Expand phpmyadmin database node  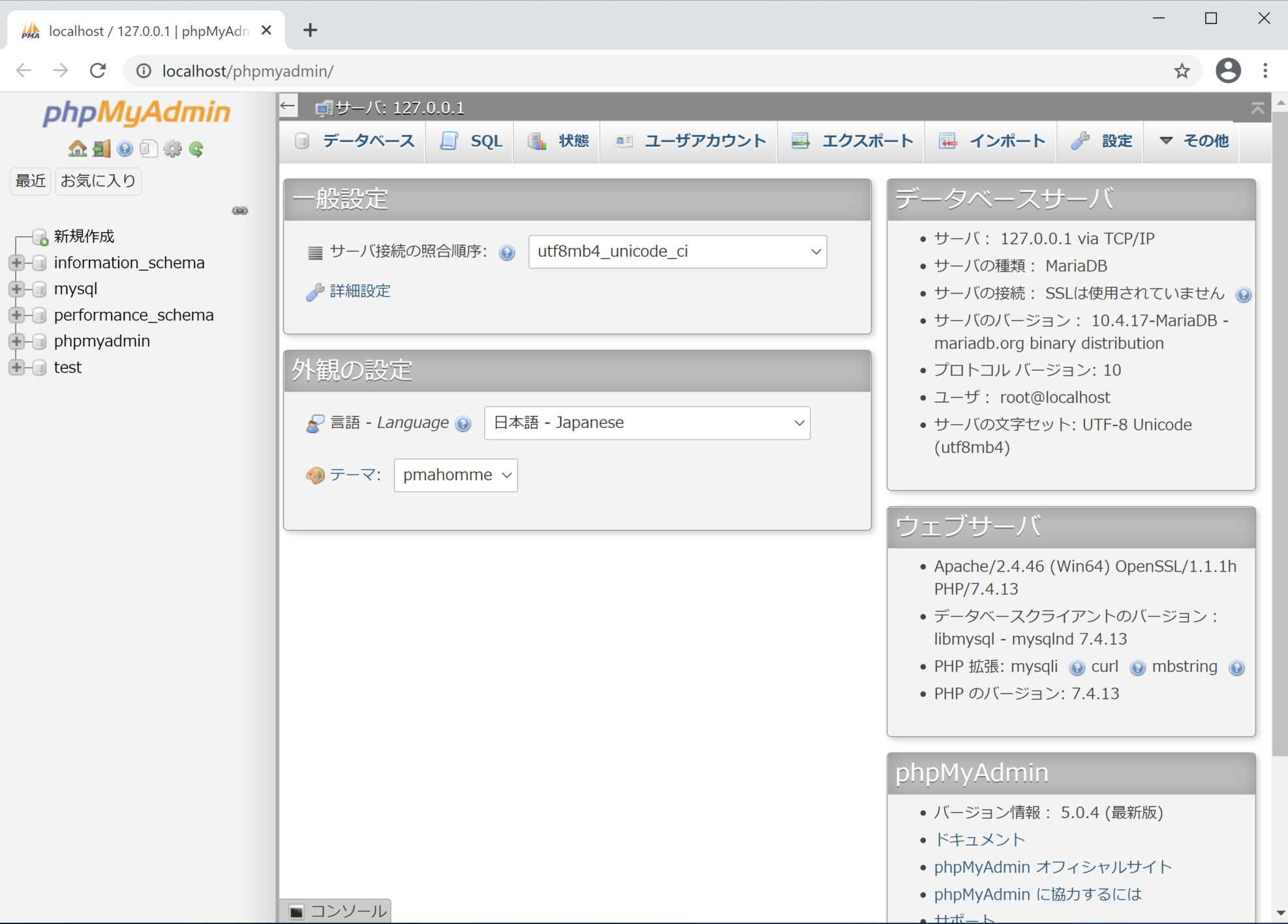pos(16,341)
